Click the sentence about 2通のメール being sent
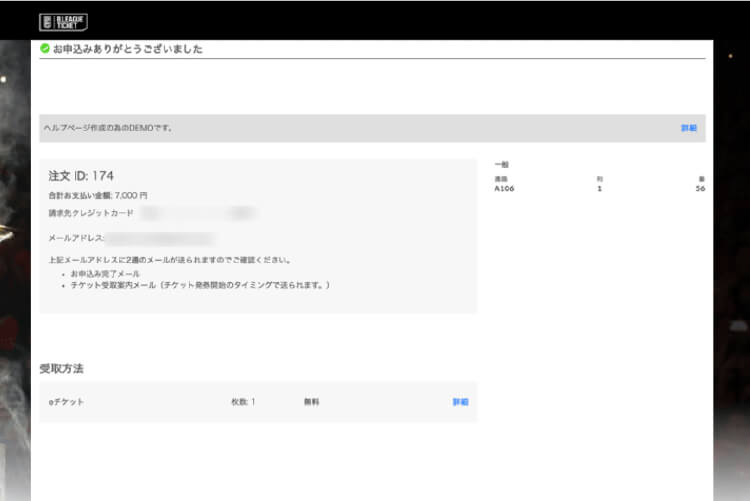The image size is (750, 501). (170, 260)
